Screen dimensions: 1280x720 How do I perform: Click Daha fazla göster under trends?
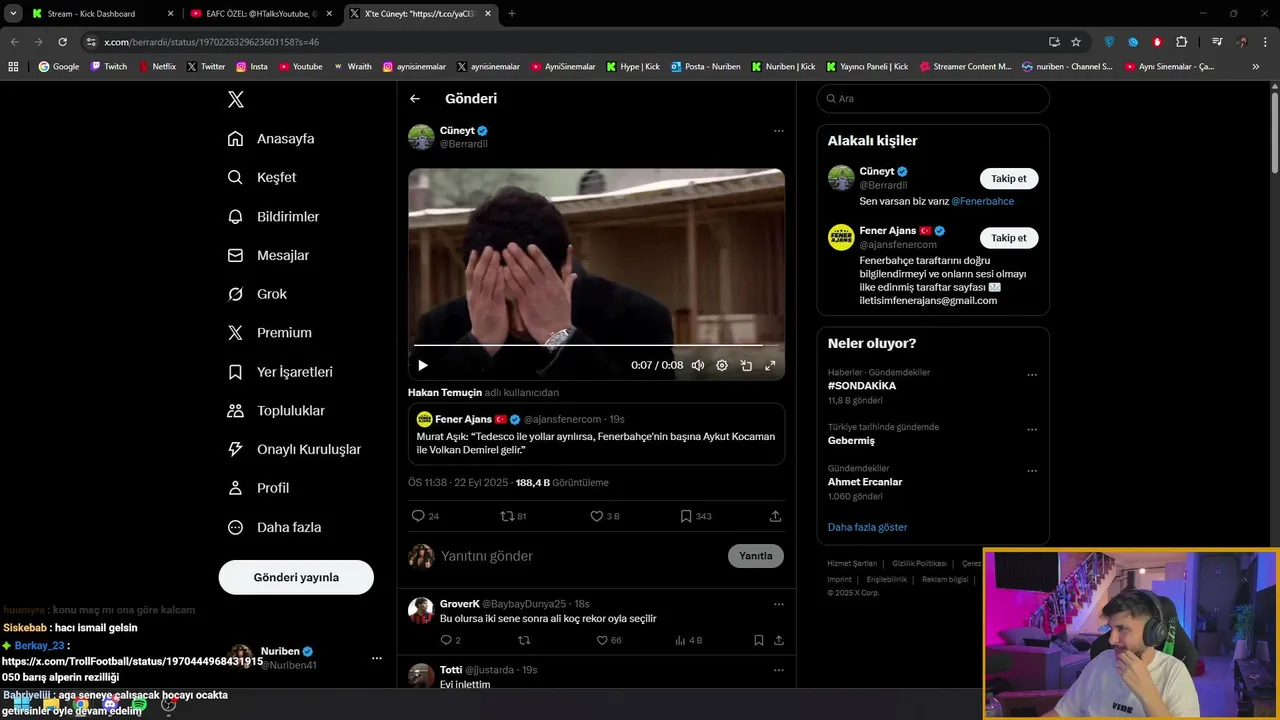pos(867,527)
